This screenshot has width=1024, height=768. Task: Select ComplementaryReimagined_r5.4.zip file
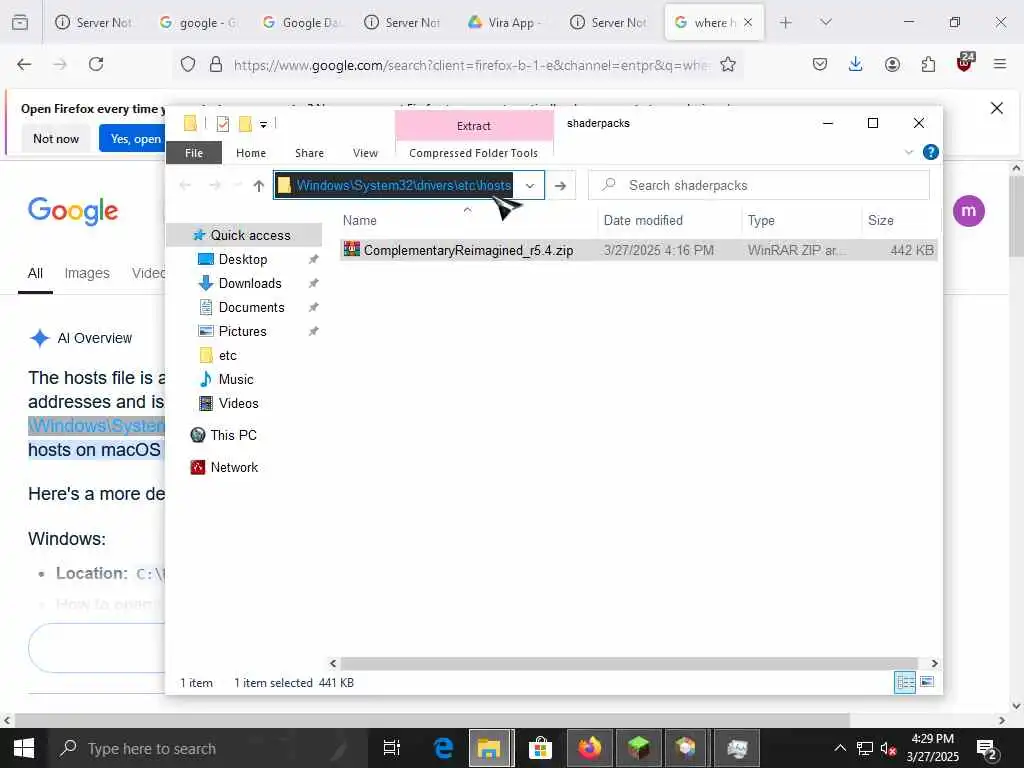pyautogui.click(x=639, y=250)
